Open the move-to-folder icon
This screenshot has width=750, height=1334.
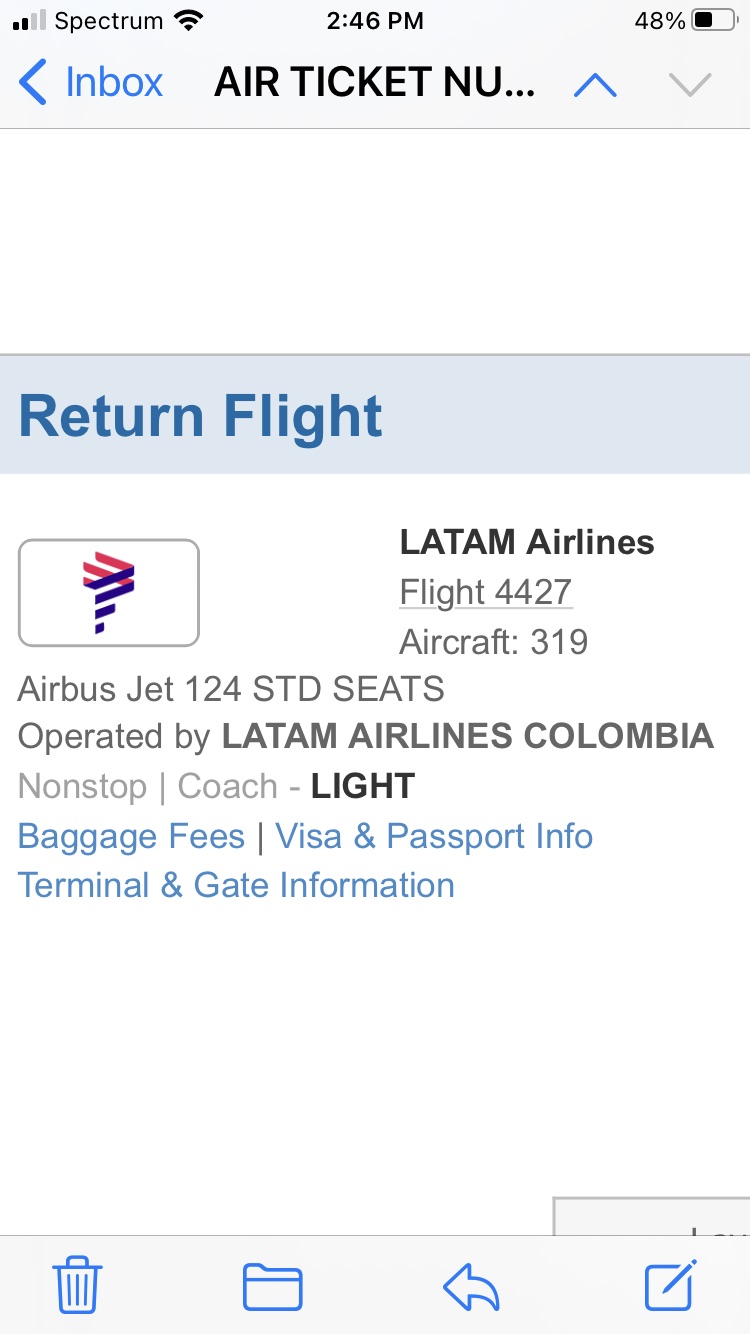272,1286
